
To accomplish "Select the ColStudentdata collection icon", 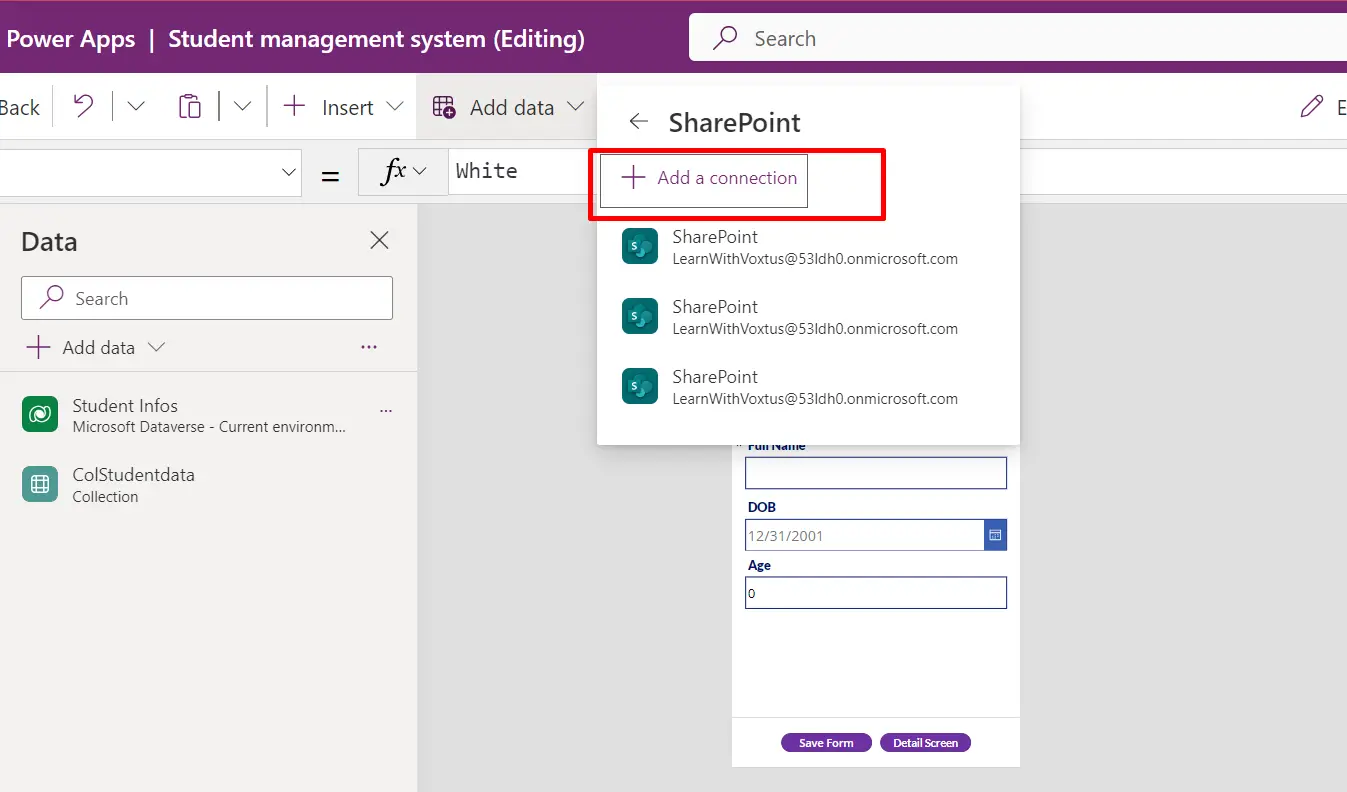I will 40,484.
